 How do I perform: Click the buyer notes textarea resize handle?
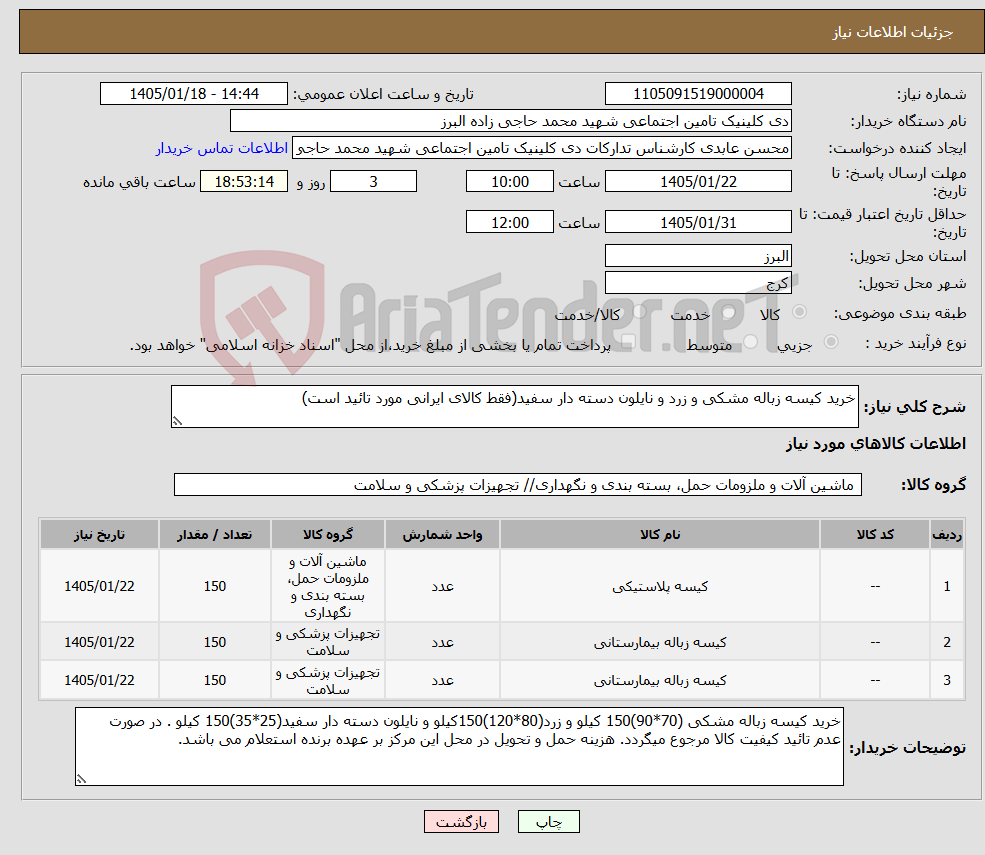[81, 779]
